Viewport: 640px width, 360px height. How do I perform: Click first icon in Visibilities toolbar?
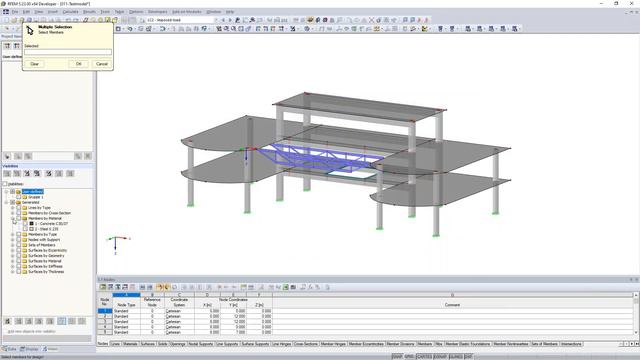[x=7, y=173]
